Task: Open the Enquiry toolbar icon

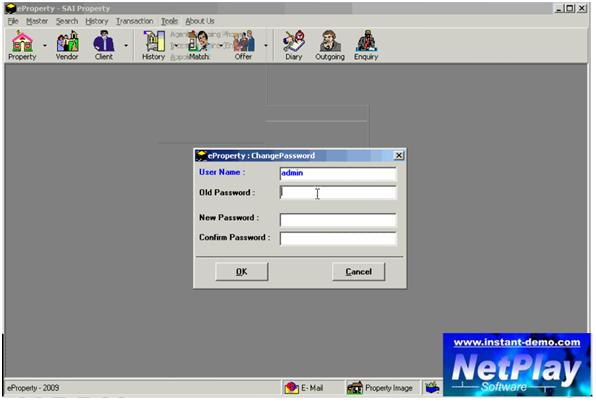Action: tap(366, 45)
